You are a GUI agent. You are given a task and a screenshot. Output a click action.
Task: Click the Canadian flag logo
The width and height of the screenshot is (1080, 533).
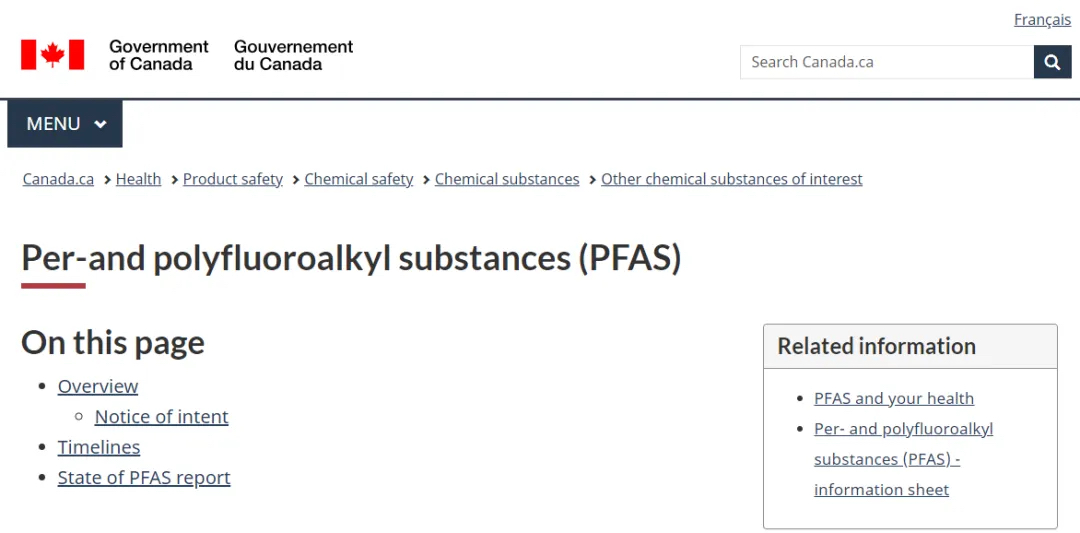(x=52, y=55)
